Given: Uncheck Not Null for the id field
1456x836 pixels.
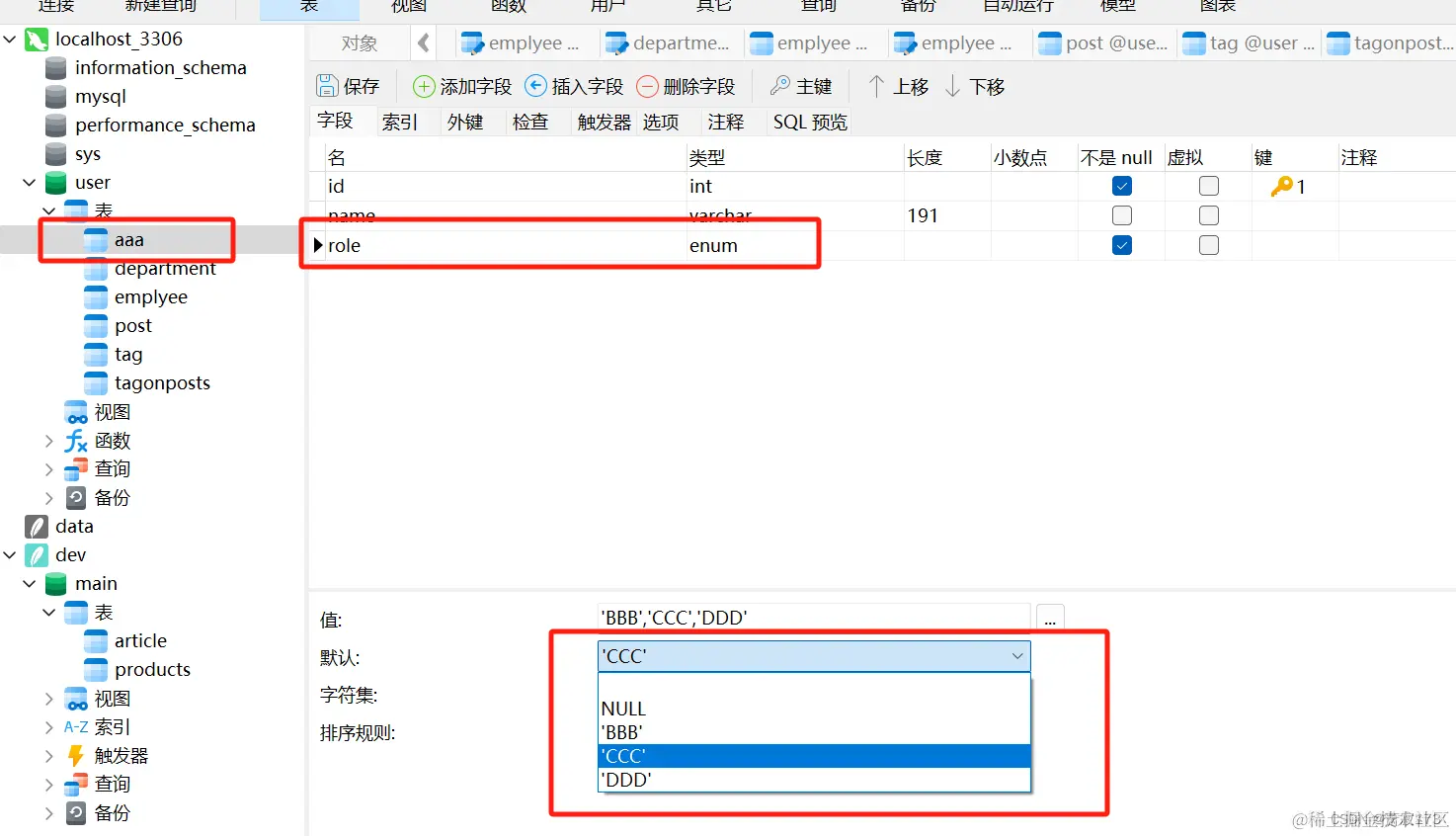Looking at the screenshot, I should click(x=1121, y=186).
